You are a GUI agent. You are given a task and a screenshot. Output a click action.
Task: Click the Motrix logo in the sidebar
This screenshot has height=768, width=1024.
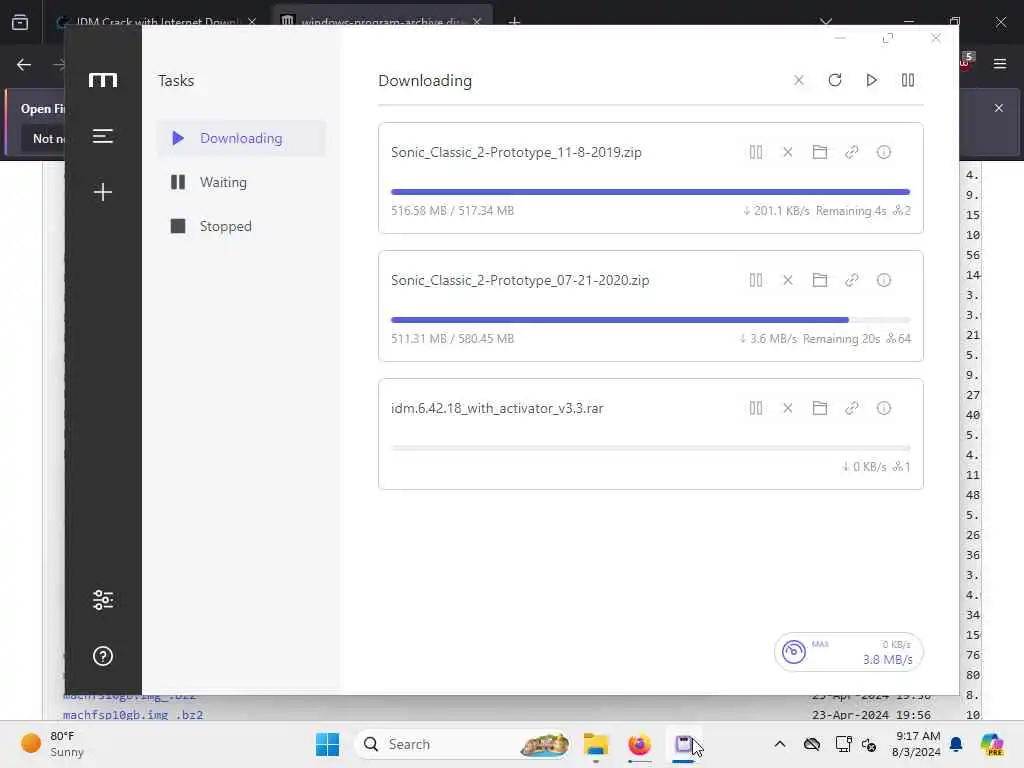103,80
